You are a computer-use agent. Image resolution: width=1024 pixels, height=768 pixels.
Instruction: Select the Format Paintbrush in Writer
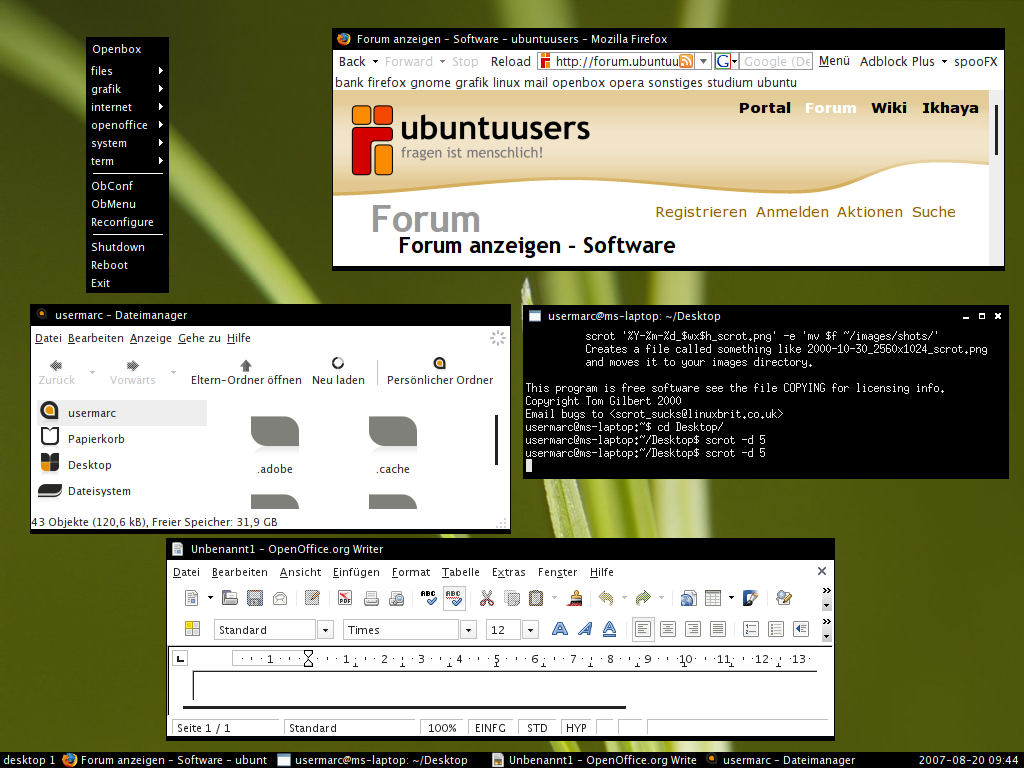click(575, 598)
